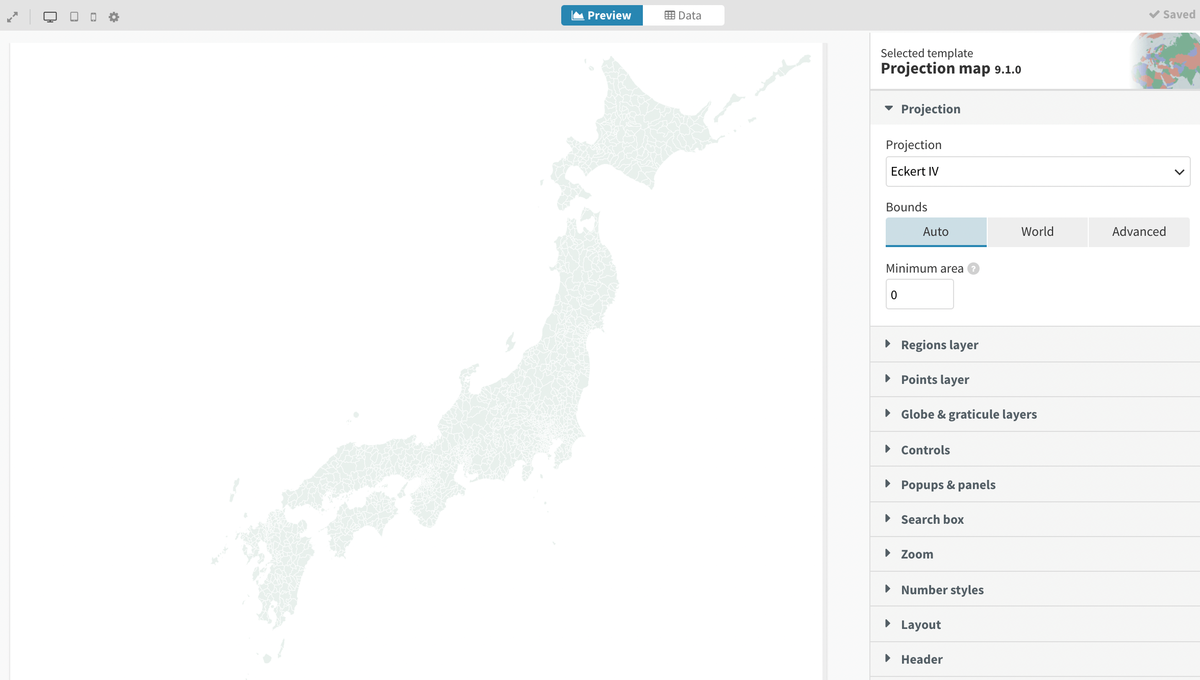Expand Globe & graticule layers section
Viewport: 1200px width, 680px height.
[1035, 415]
